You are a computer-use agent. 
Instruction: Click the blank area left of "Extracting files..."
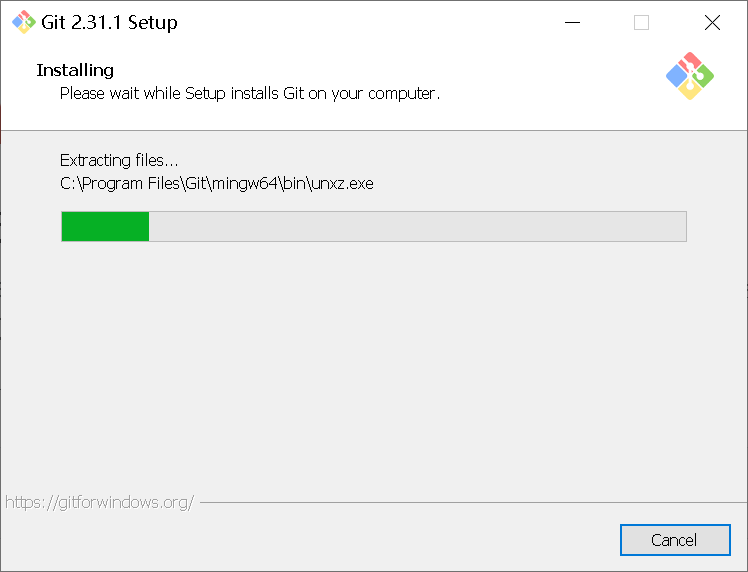click(30, 160)
